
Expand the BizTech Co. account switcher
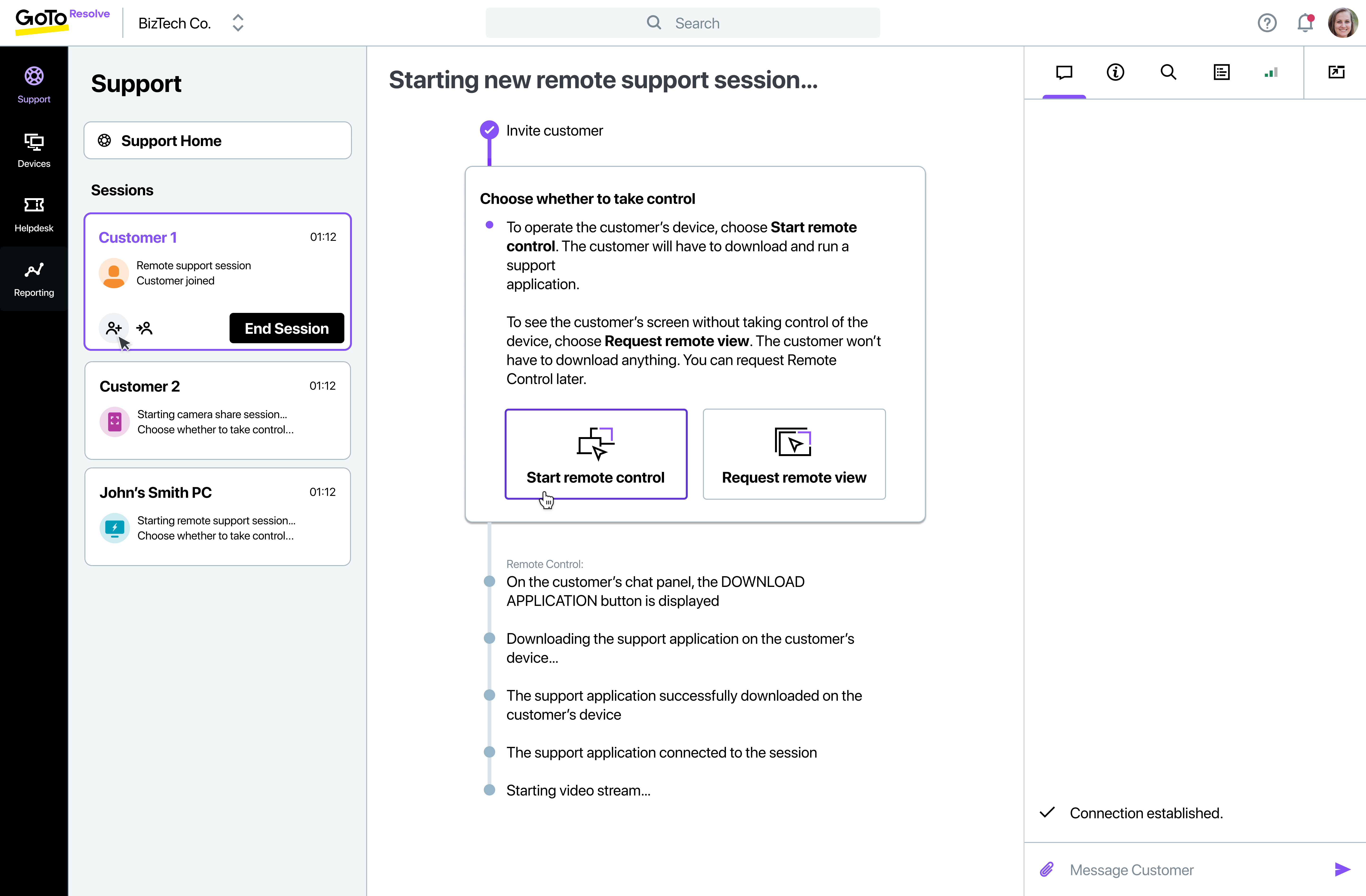click(x=238, y=23)
